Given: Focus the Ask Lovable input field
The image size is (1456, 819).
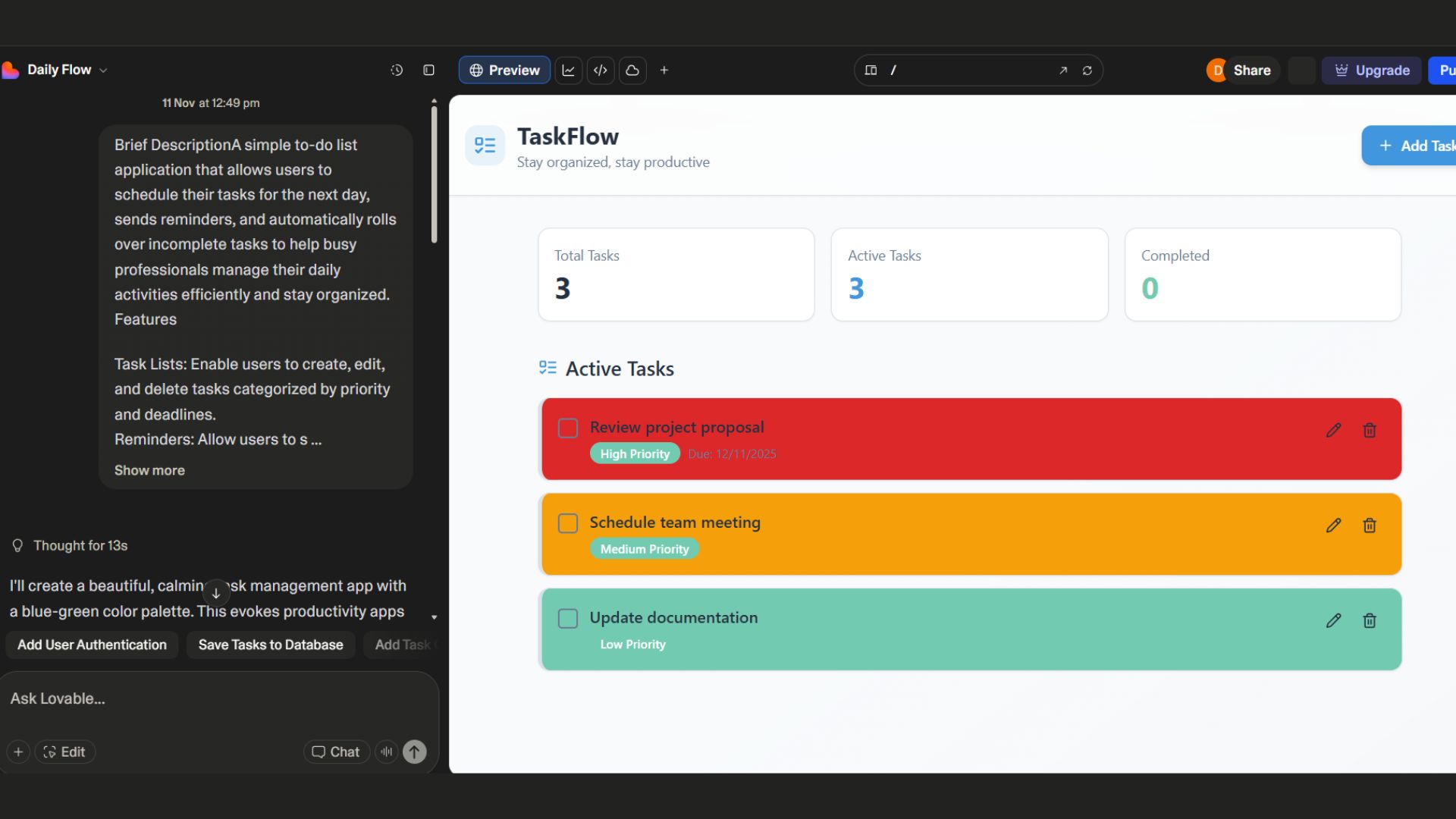Looking at the screenshot, I should tap(212, 698).
